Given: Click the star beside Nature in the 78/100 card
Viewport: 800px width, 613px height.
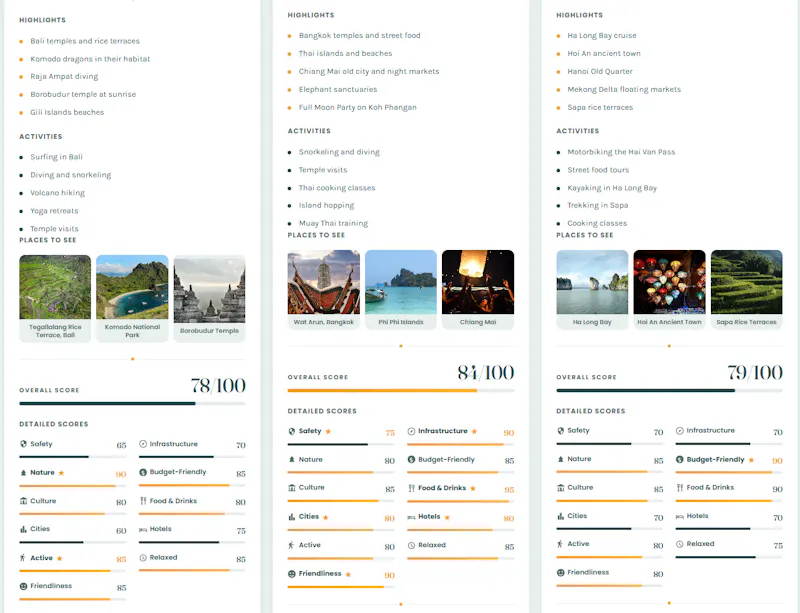Looking at the screenshot, I should [61, 473].
